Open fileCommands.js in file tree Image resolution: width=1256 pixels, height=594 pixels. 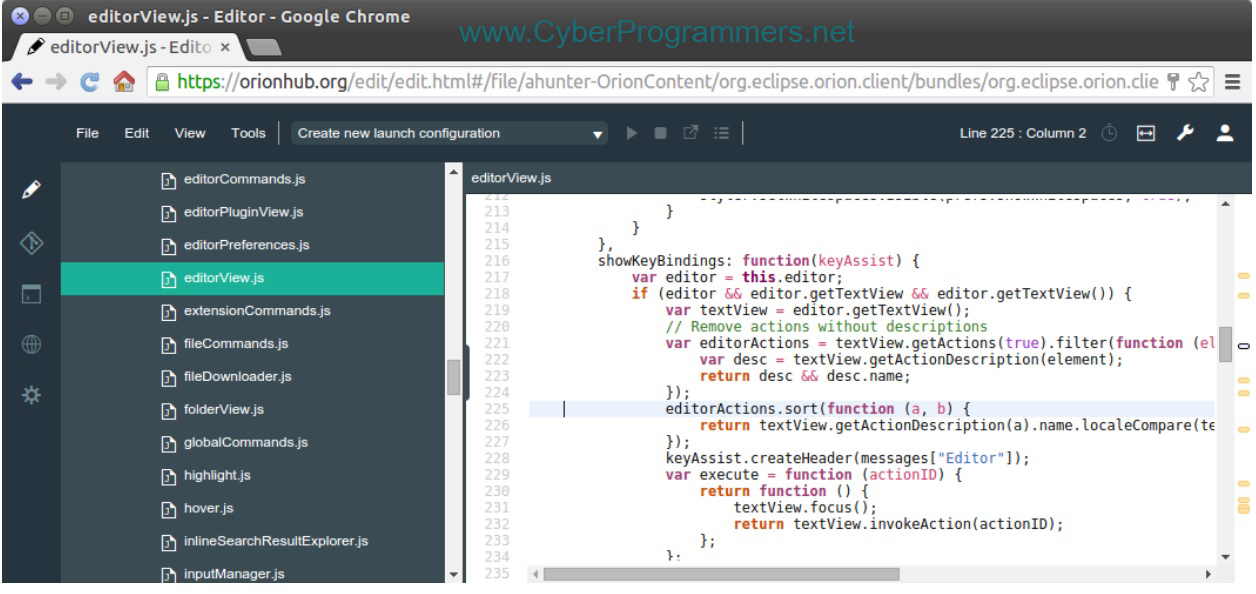tap(236, 344)
